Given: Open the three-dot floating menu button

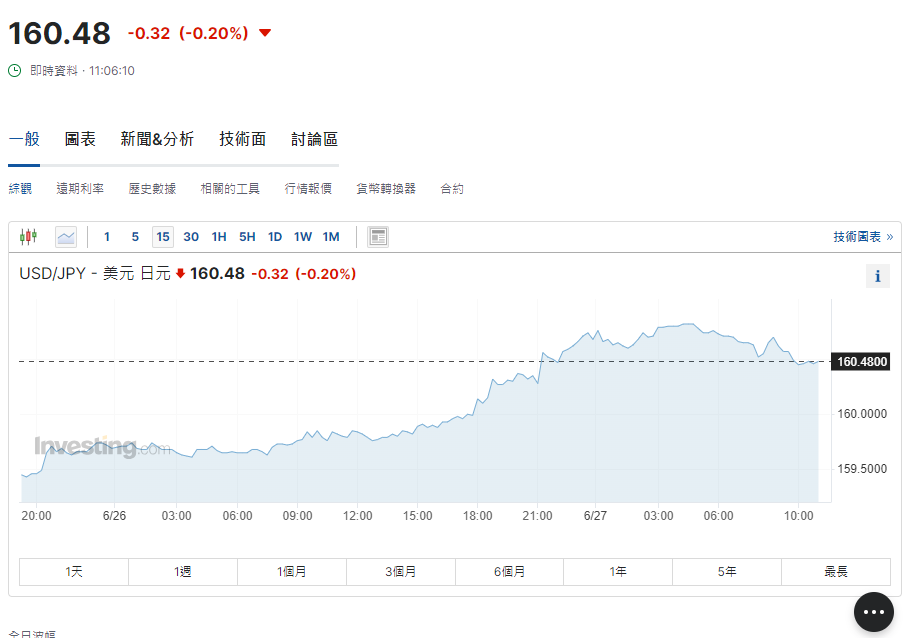Looking at the screenshot, I should 873,611.
